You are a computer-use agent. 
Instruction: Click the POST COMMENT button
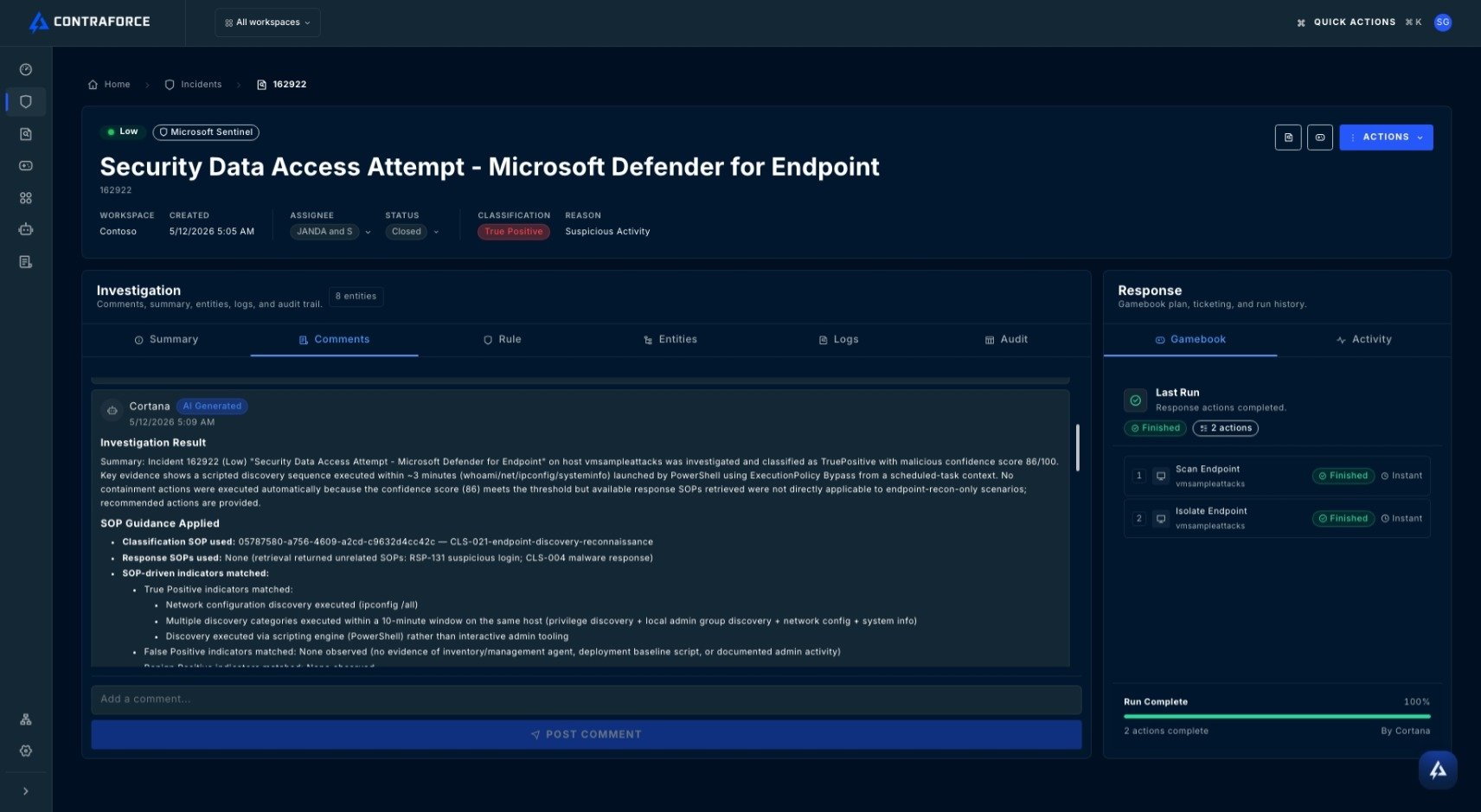[x=587, y=734]
